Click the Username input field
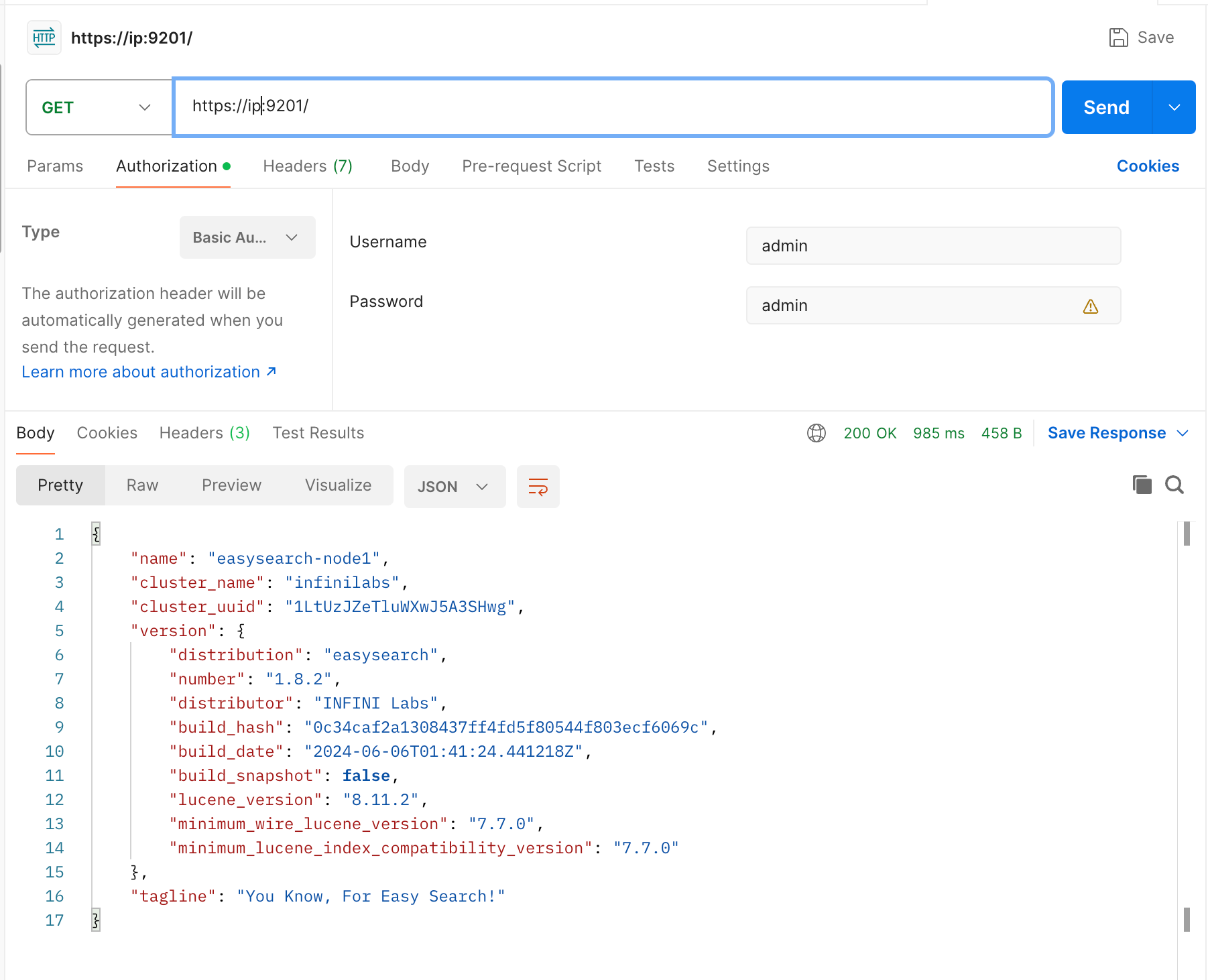1208x980 pixels. click(933, 246)
